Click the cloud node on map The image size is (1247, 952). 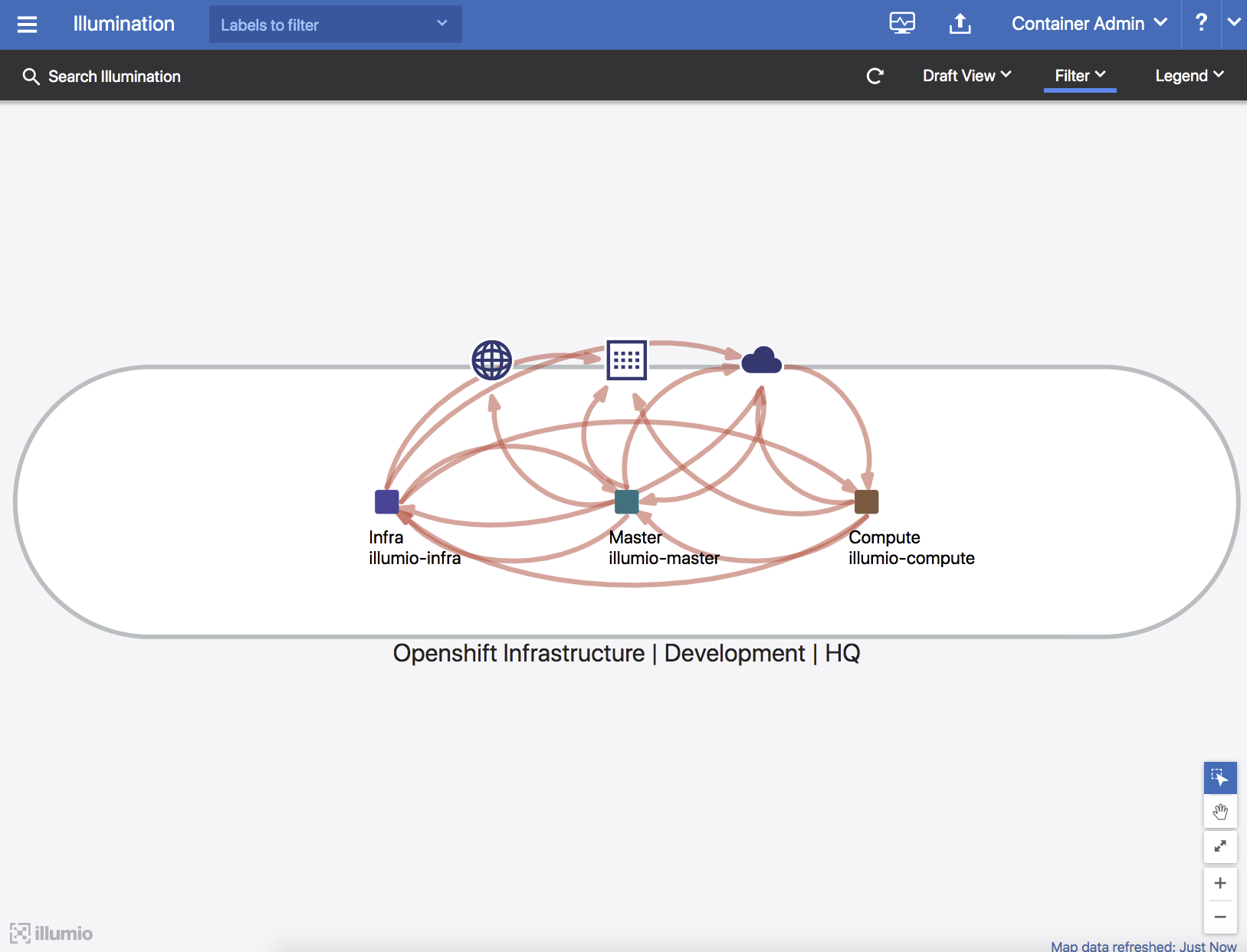(761, 359)
